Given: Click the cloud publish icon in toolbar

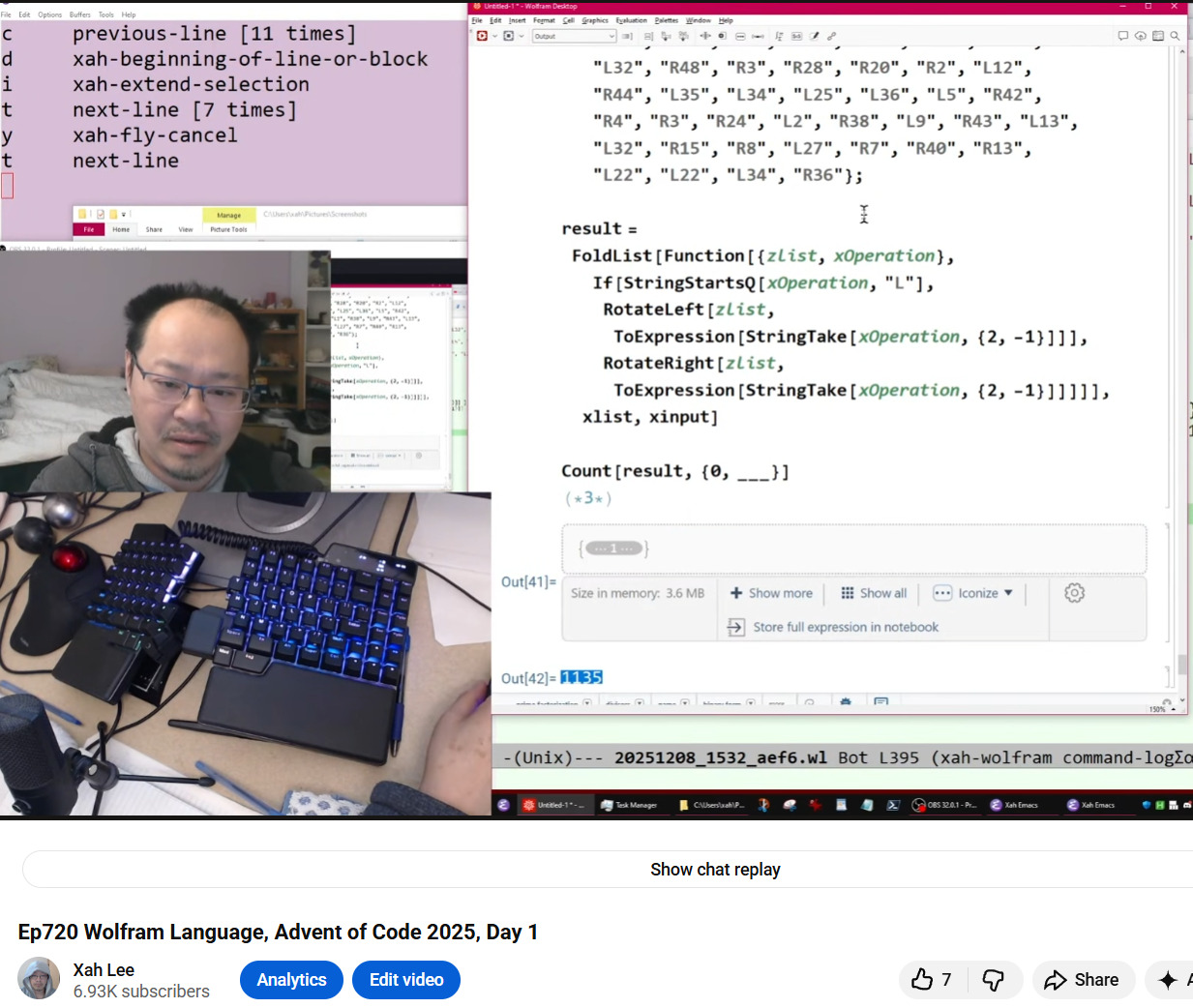Looking at the screenshot, I should (x=1140, y=36).
